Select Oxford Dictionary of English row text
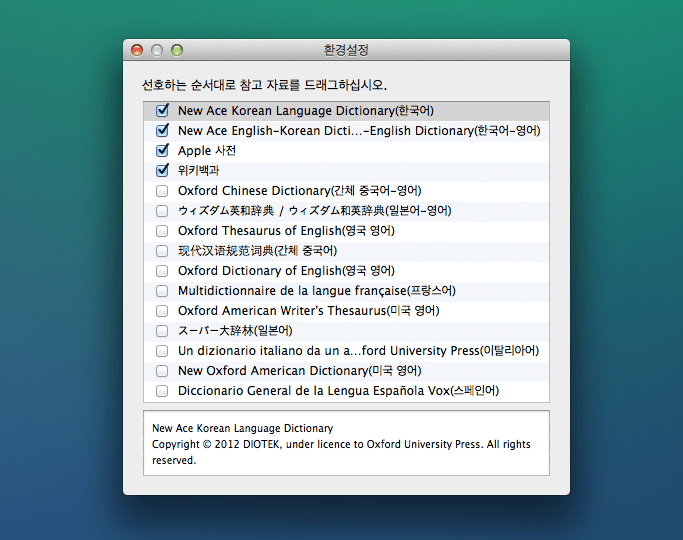Viewport: 683px width, 540px height. click(x=286, y=271)
